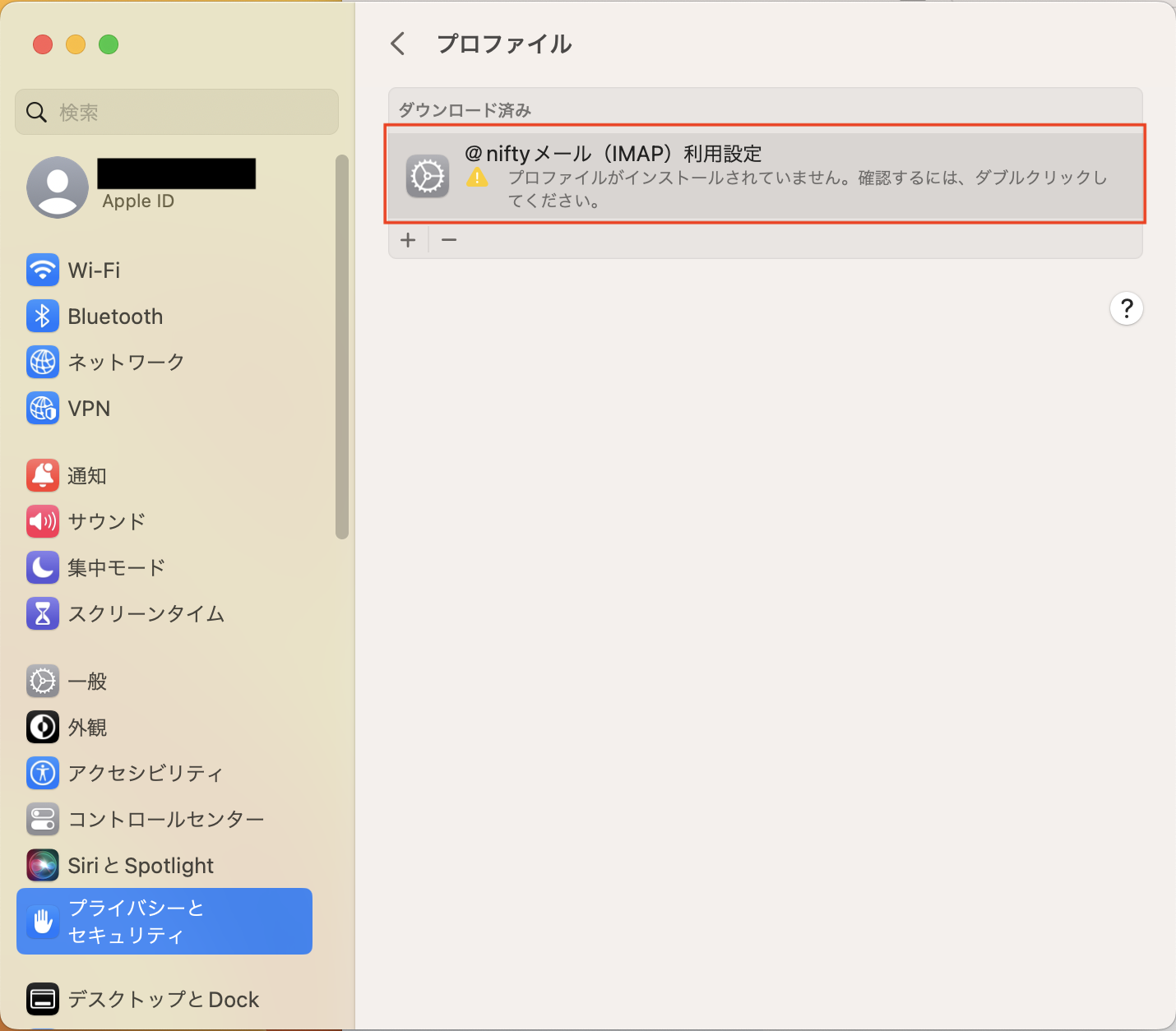Open アクセシビリティ settings
This screenshot has width=1176, height=1031.
(144, 773)
